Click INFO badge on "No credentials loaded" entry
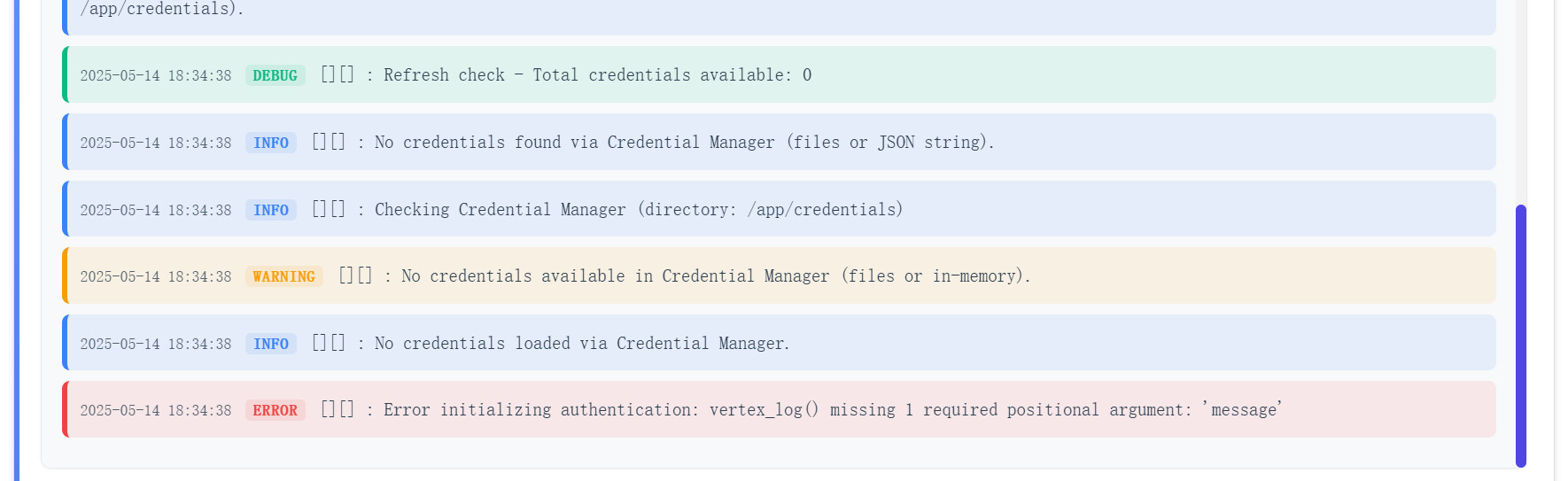This screenshot has width=1568, height=481. (271, 344)
